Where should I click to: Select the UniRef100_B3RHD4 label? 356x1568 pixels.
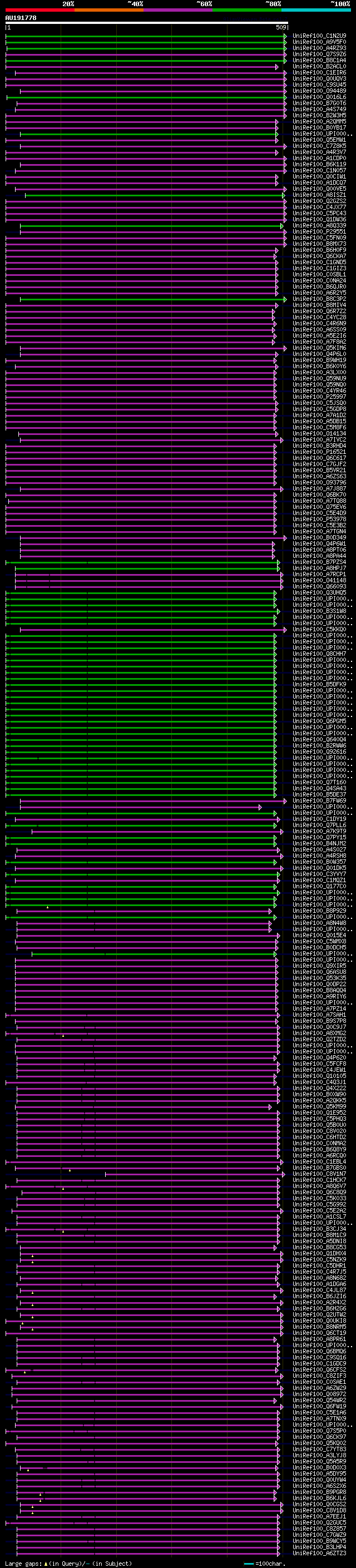click(x=319, y=446)
